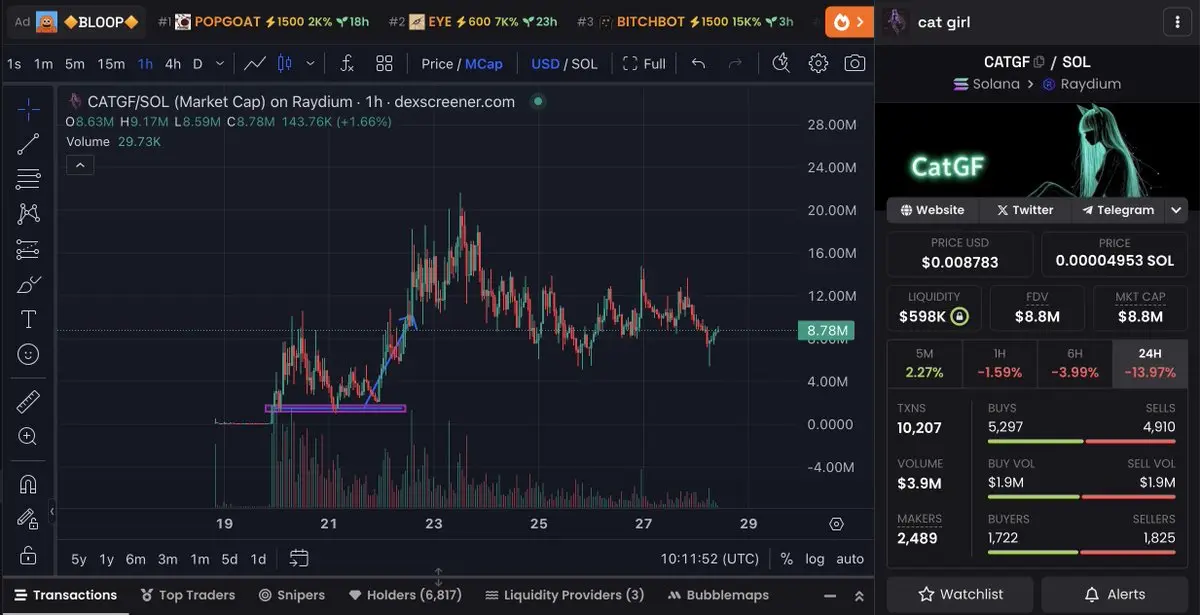1200x615 pixels.
Task: Take a chart snapshot with camera icon
Action: [x=855, y=63]
